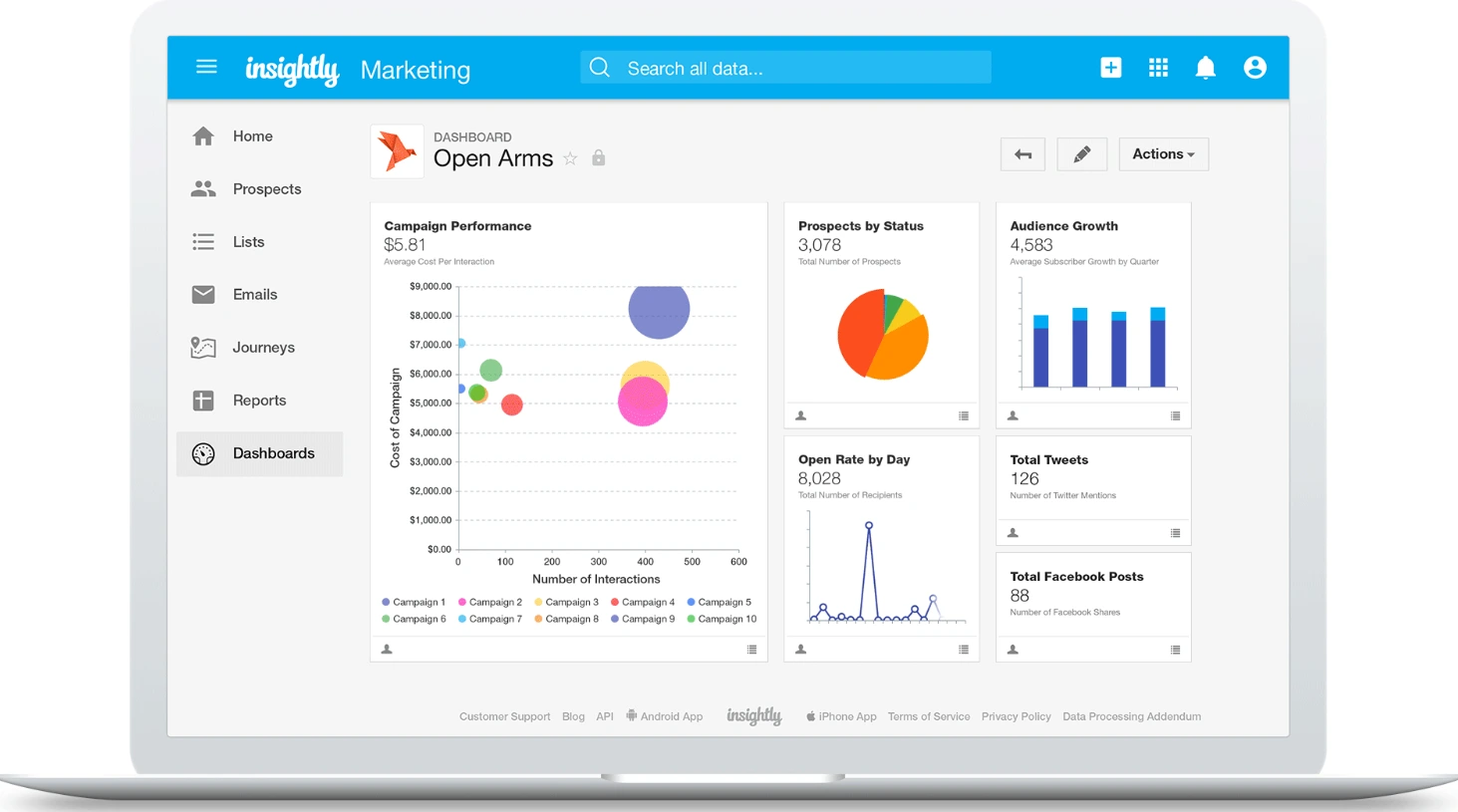Click user icon on Prospects by Status card
The image size is (1458, 812).
click(800, 415)
